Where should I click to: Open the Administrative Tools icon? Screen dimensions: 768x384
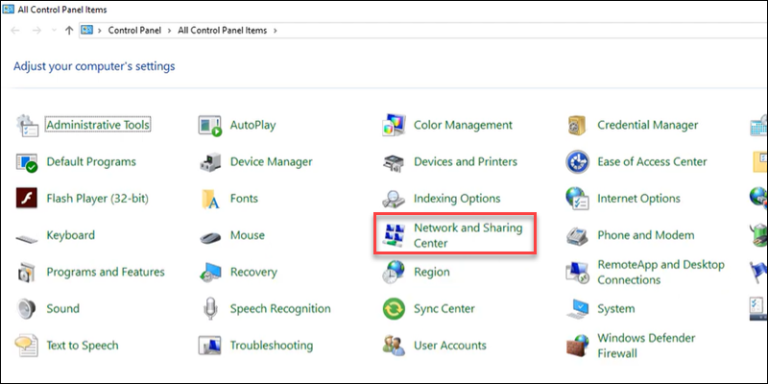tap(26, 125)
